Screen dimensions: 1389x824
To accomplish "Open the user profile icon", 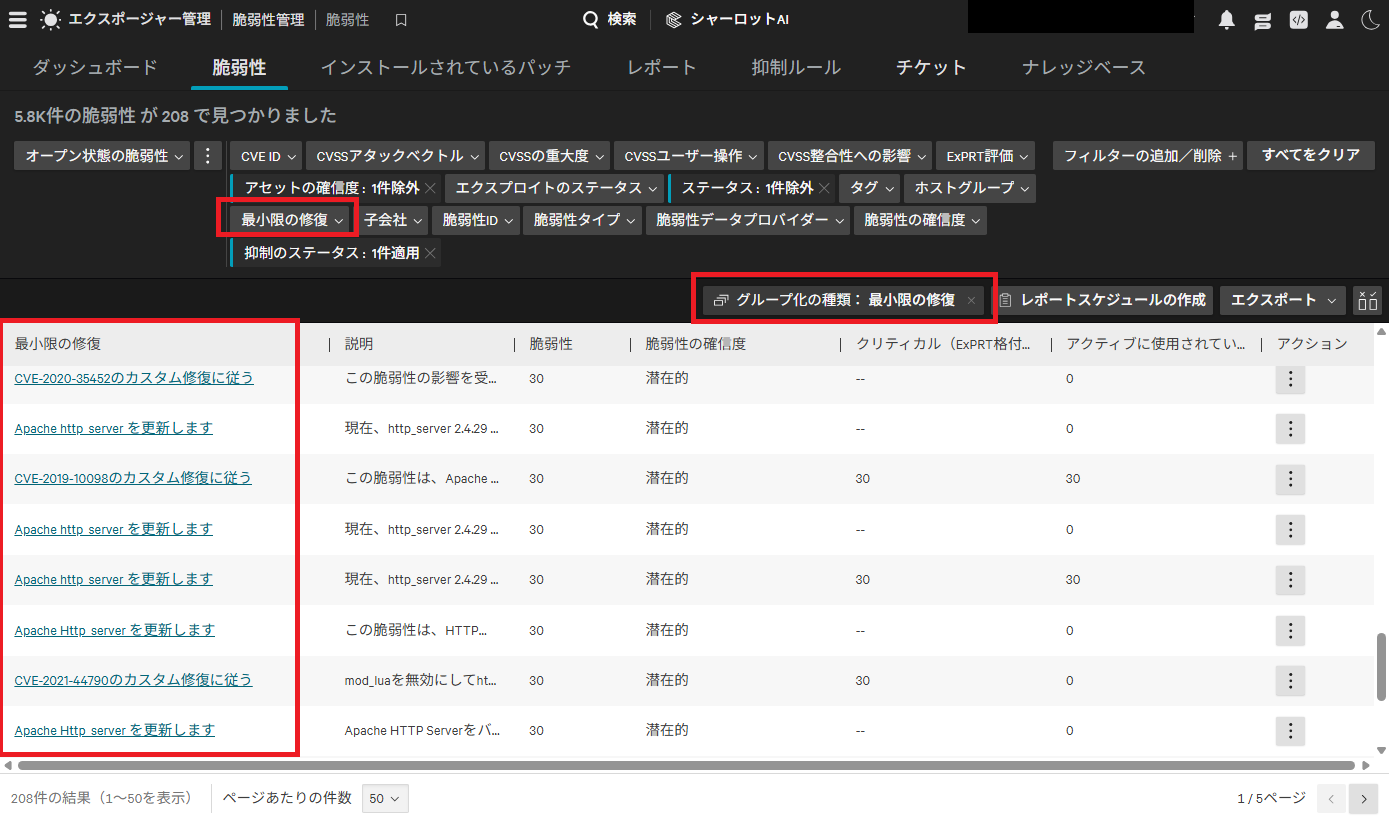I will (x=1334, y=19).
